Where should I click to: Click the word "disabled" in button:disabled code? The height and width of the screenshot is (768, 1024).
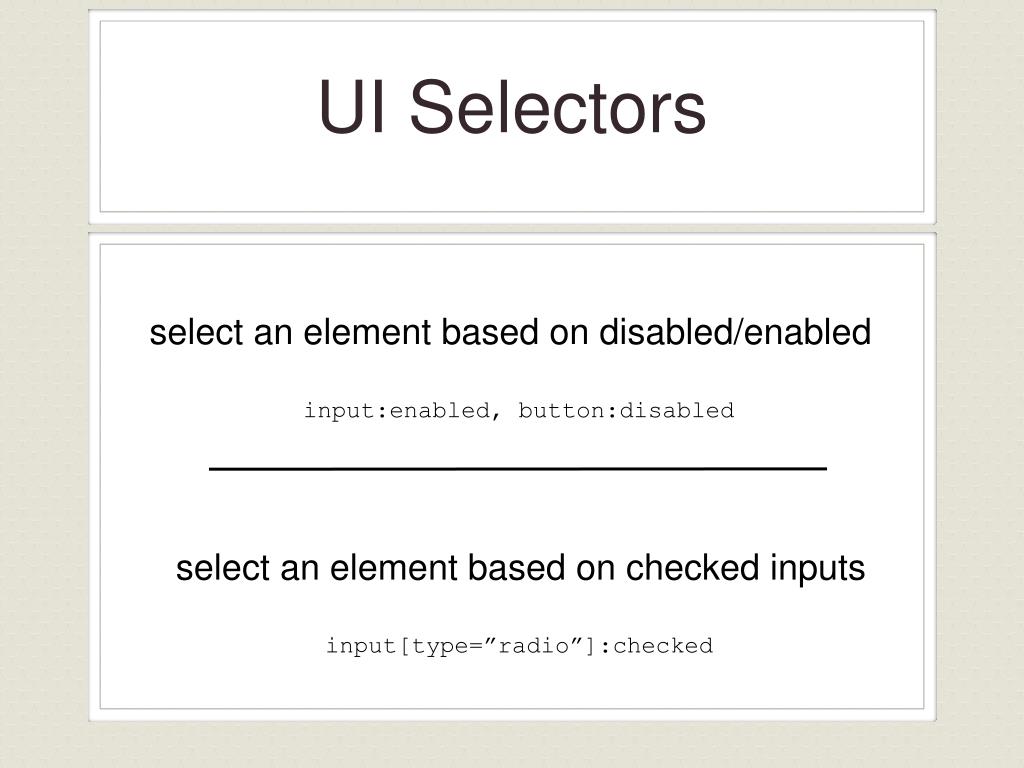coord(677,411)
